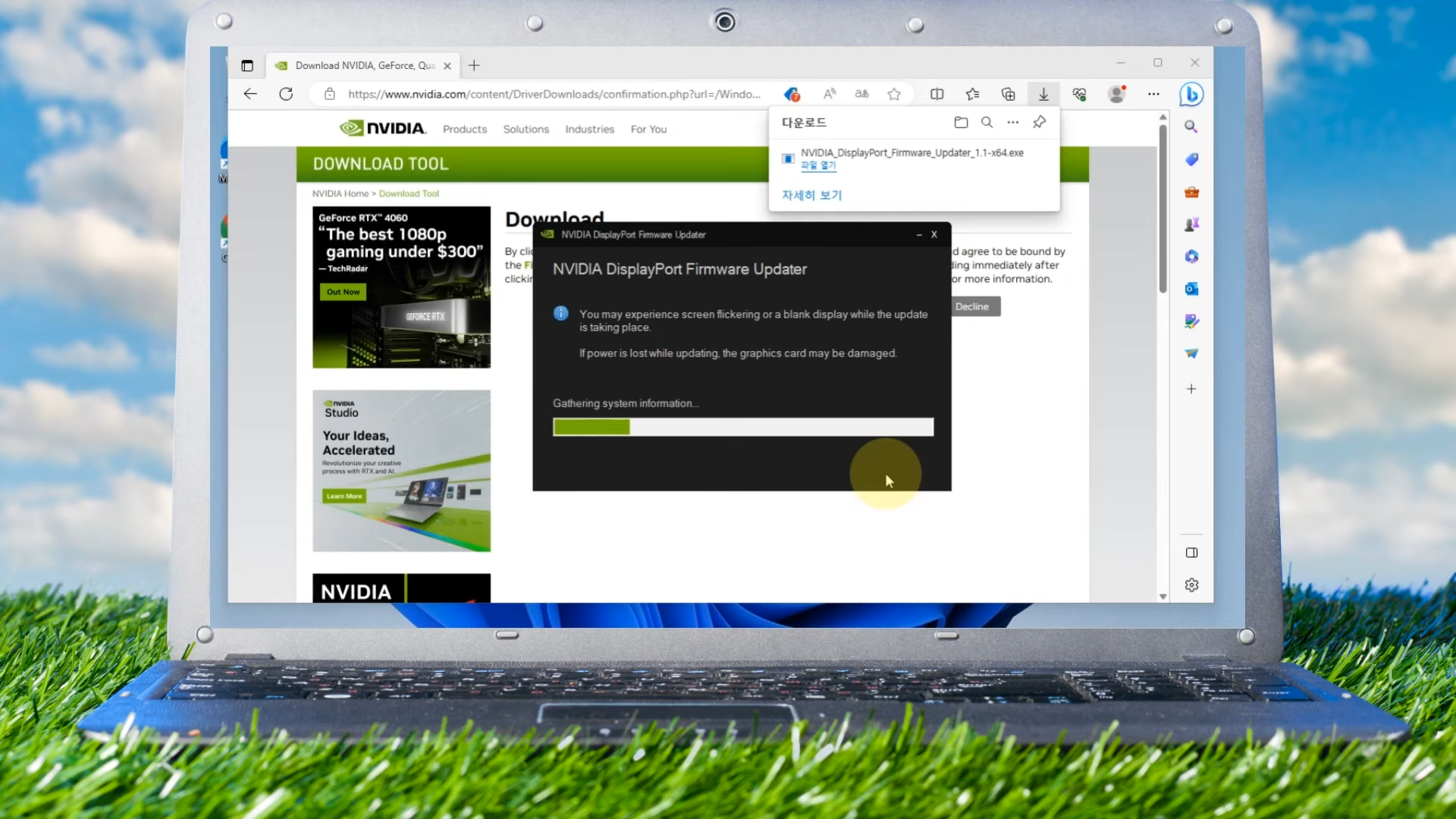Click the browser back arrow
The width and height of the screenshot is (1456, 819).
[250, 94]
